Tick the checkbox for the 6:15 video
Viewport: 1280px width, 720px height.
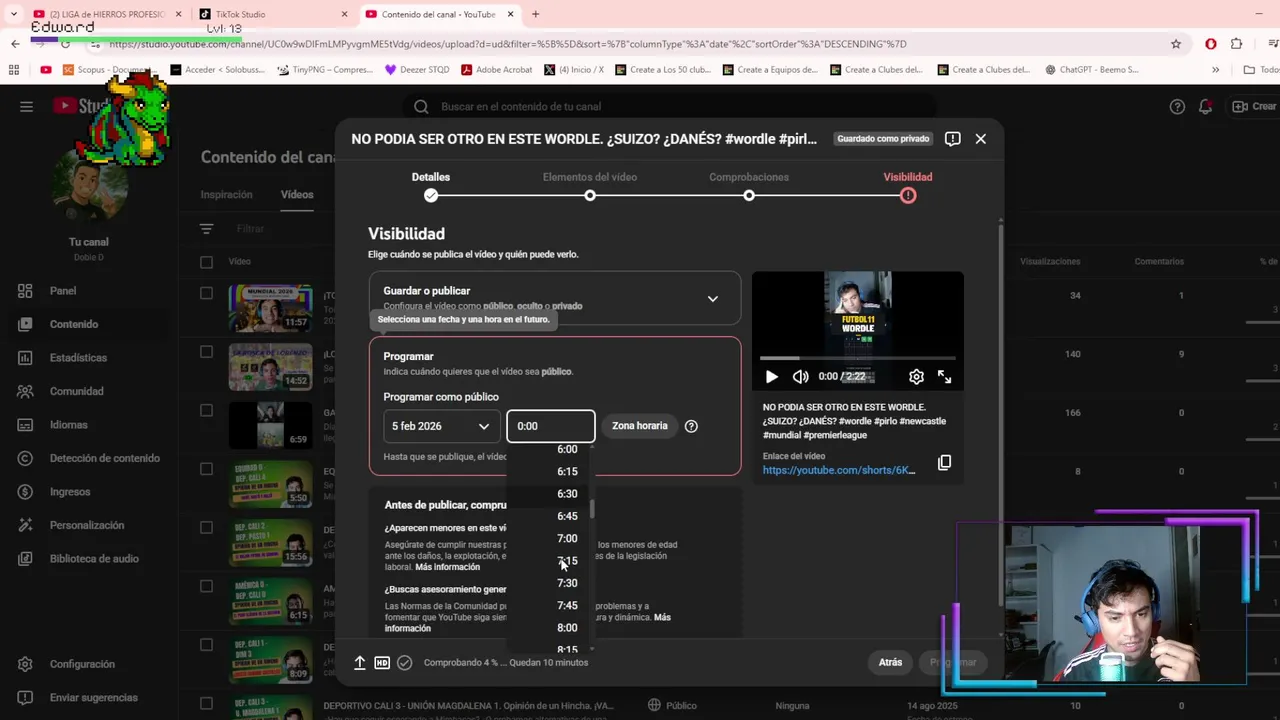point(206,586)
